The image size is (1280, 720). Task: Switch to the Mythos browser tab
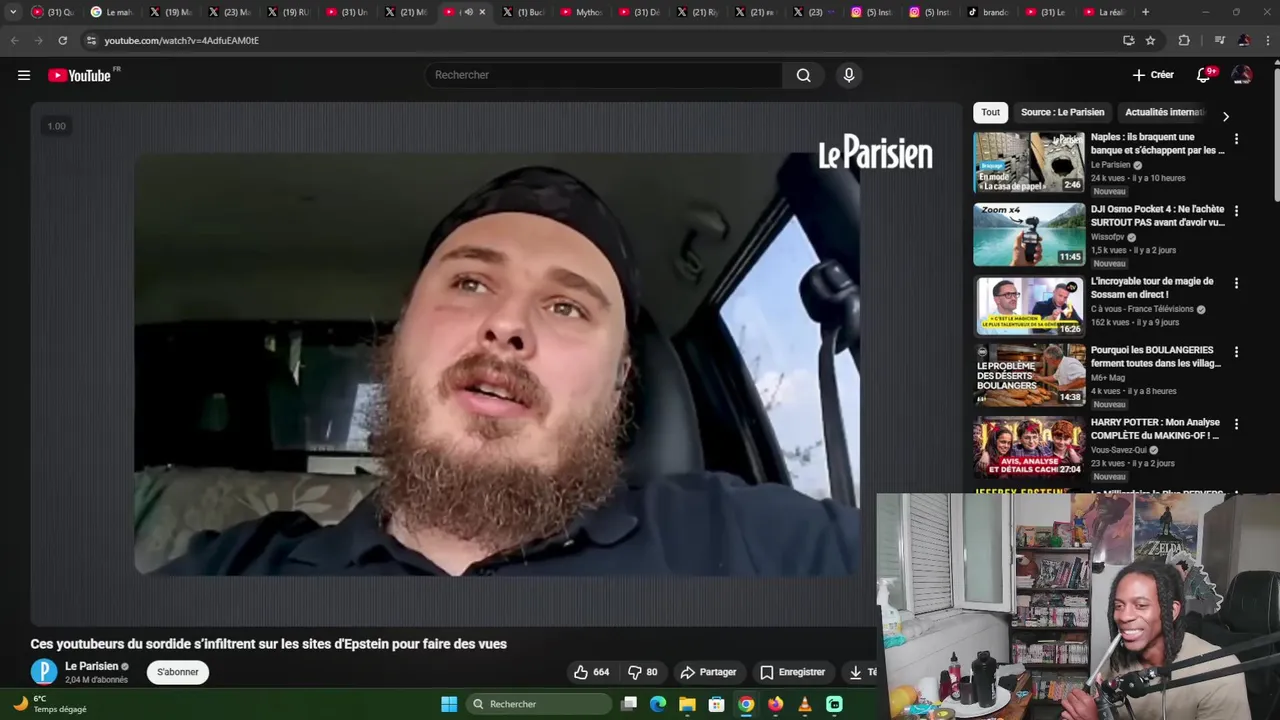pos(582,12)
